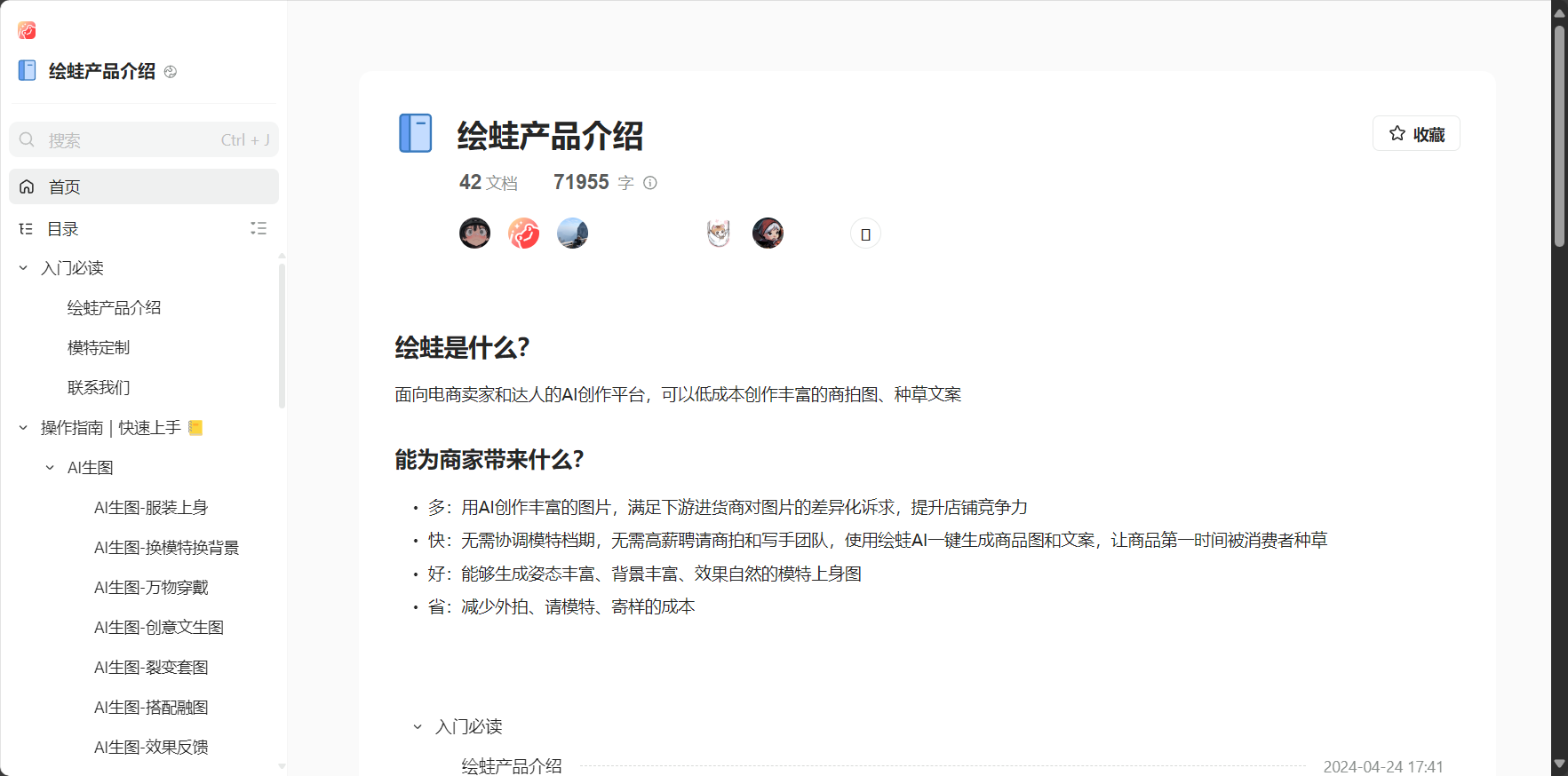Screen dimensions: 1568x776
Task: Click the 目录 tree list icon
Action: point(26,229)
